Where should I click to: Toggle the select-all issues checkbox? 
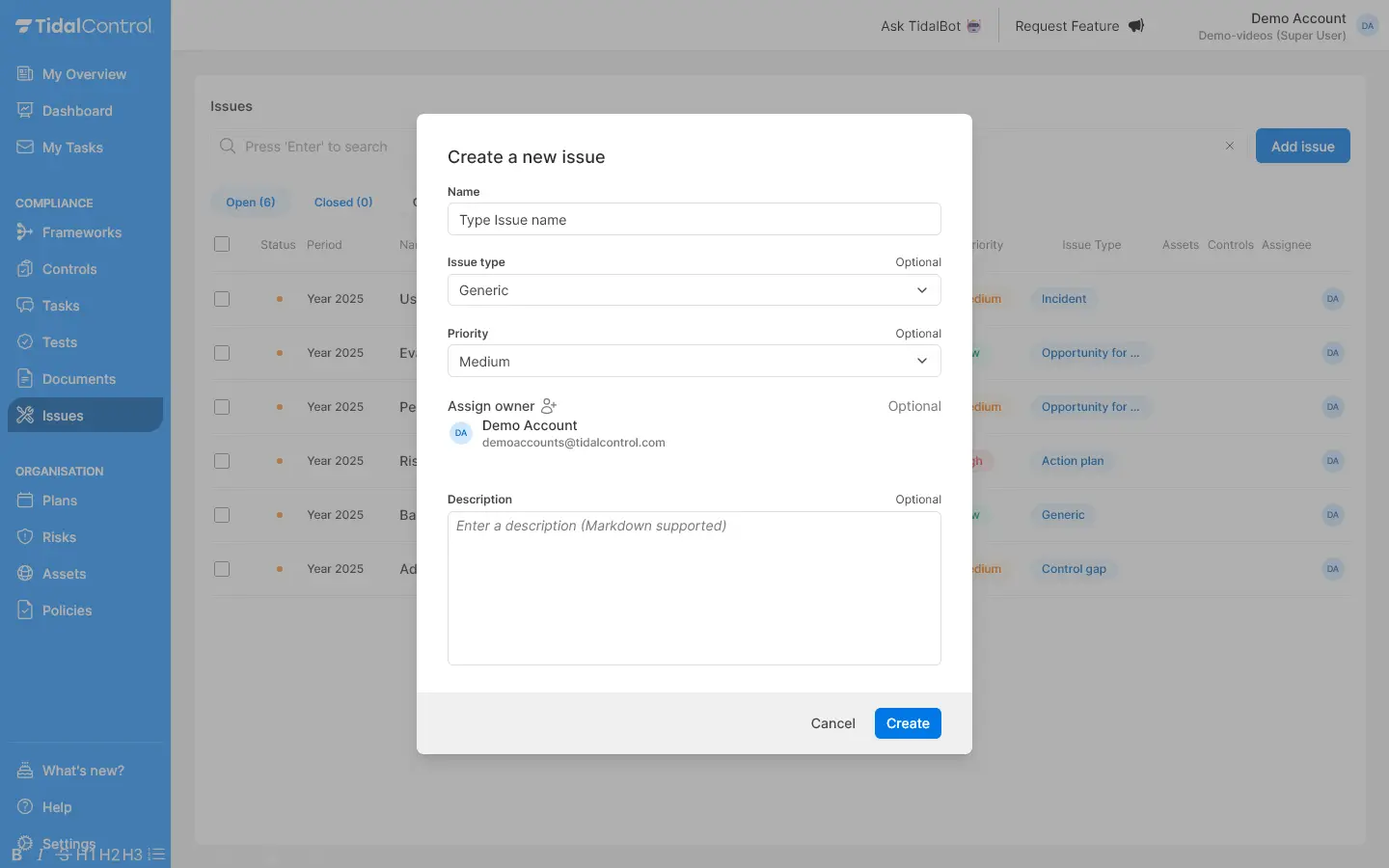pyautogui.click(x=222, y=244)
